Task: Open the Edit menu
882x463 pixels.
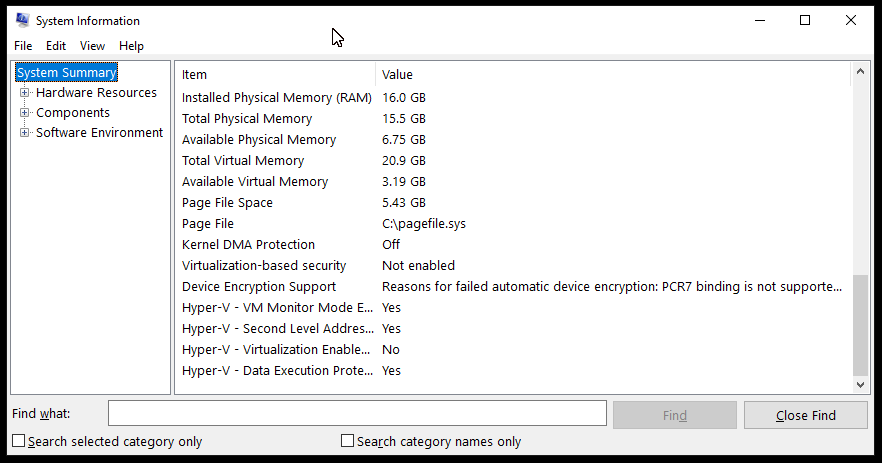Action: pos(56,46)
